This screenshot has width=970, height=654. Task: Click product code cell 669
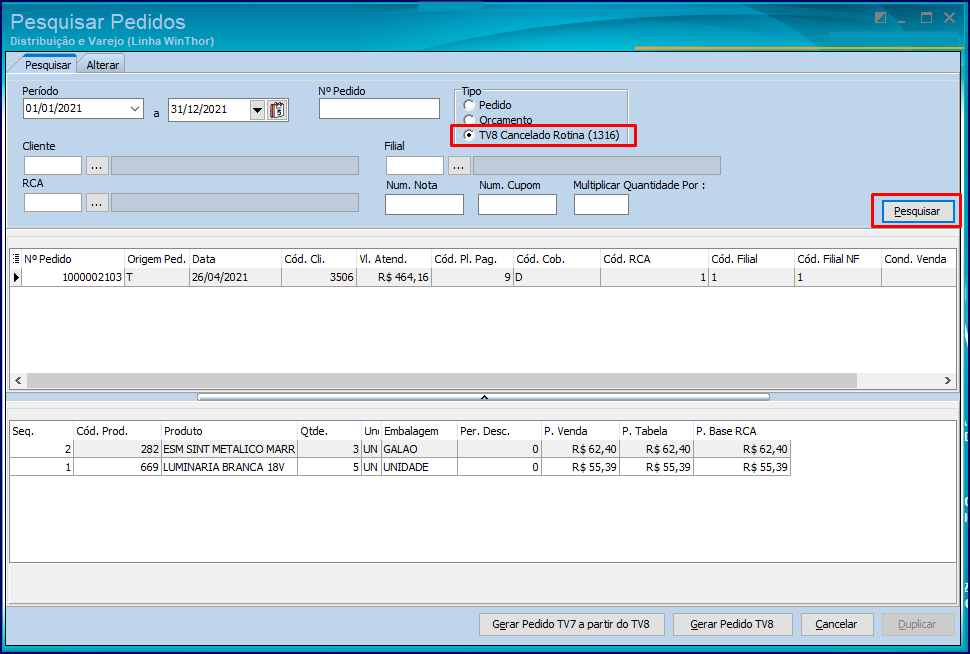pos(117,467)
